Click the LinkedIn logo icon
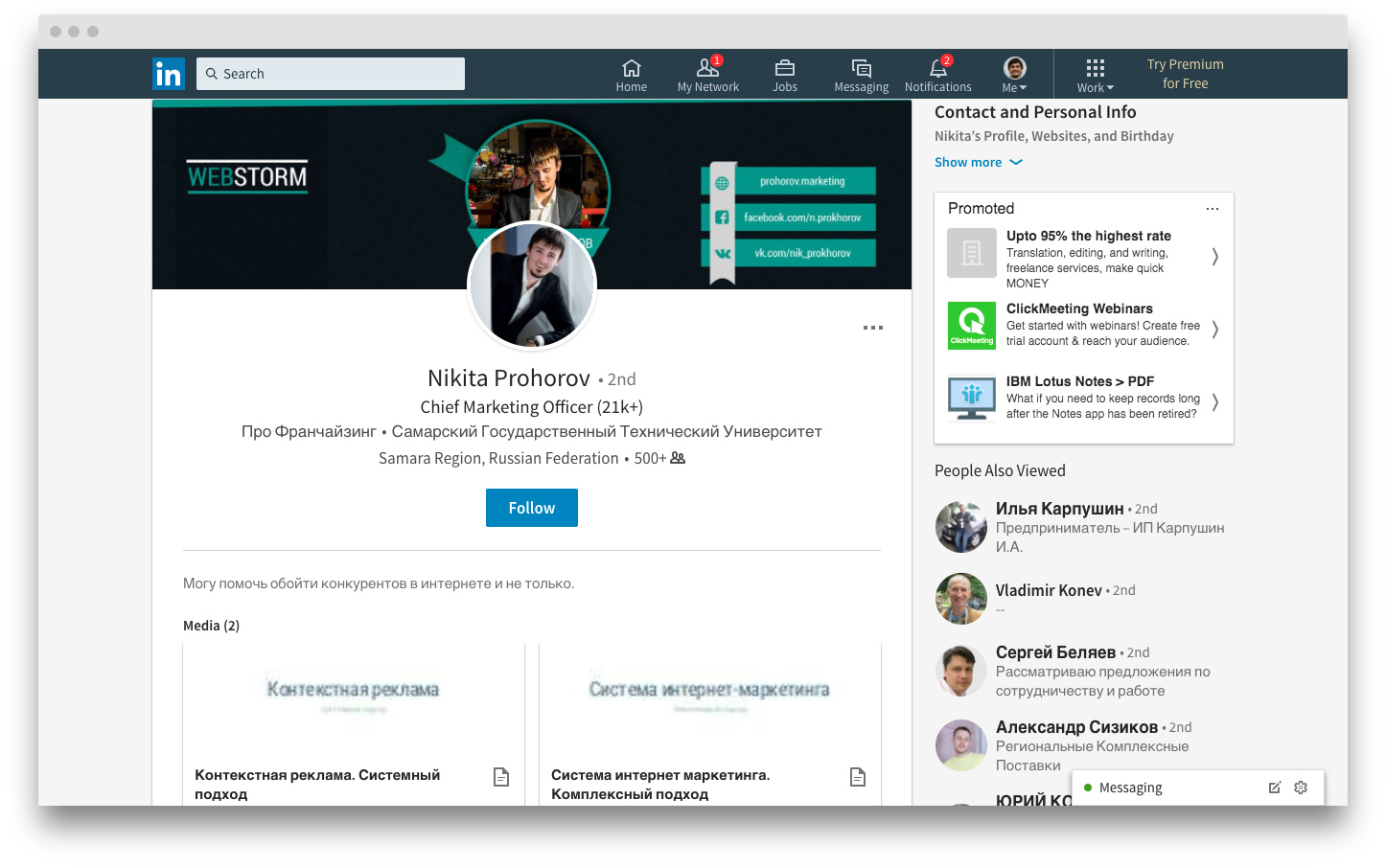Viewport: 1386px width, 868px height. (169, 74)
